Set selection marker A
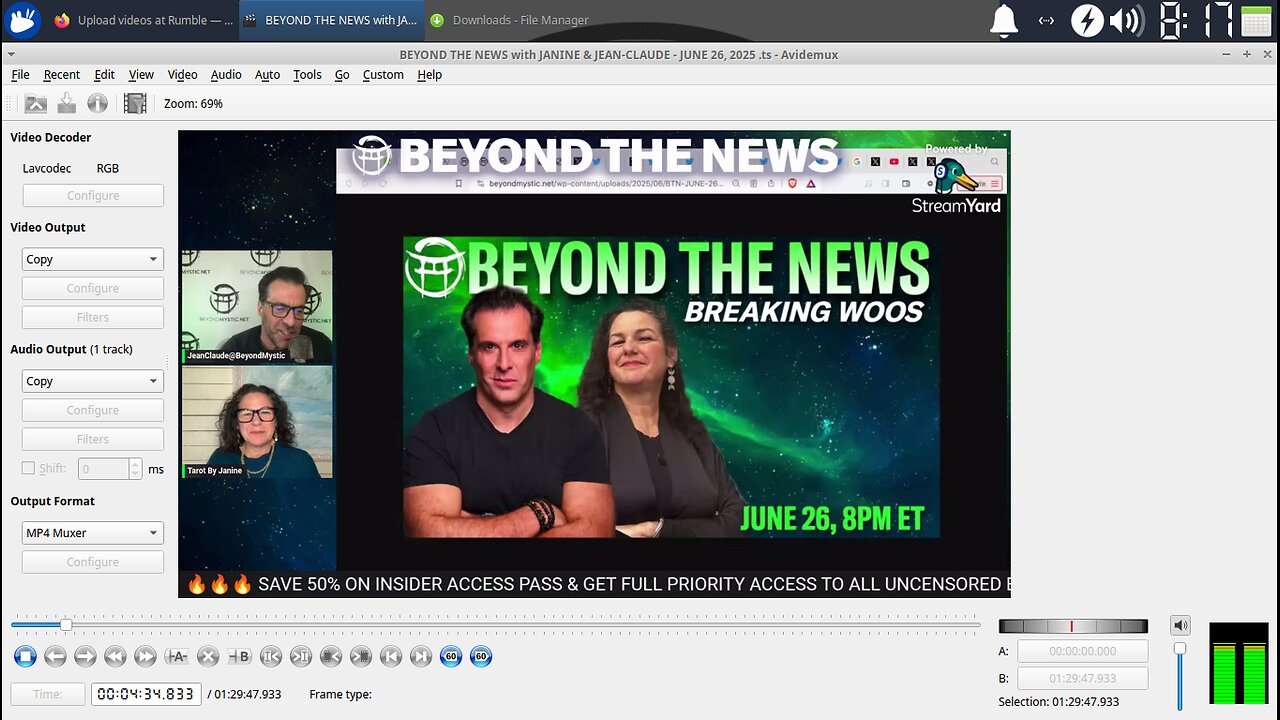The image size is (1280, 720). click(177, 657)
